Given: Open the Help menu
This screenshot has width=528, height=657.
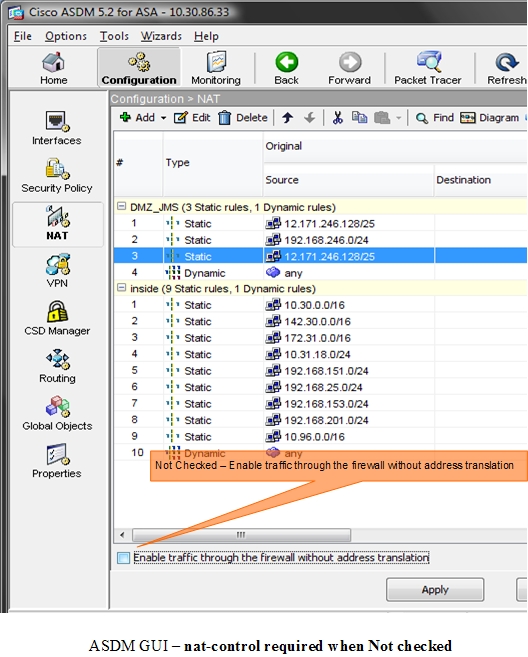Looking at the screenshot, I should point(206,36).
